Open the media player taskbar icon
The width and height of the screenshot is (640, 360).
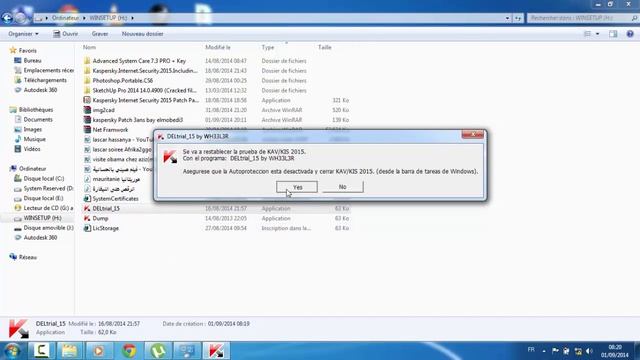pyautogui.click(x=99, y=351)
